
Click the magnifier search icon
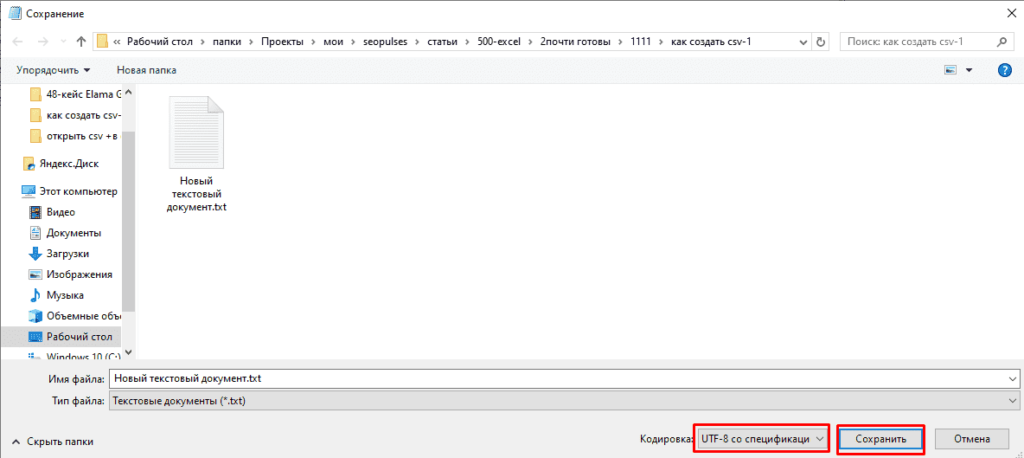pos(1001,42)
